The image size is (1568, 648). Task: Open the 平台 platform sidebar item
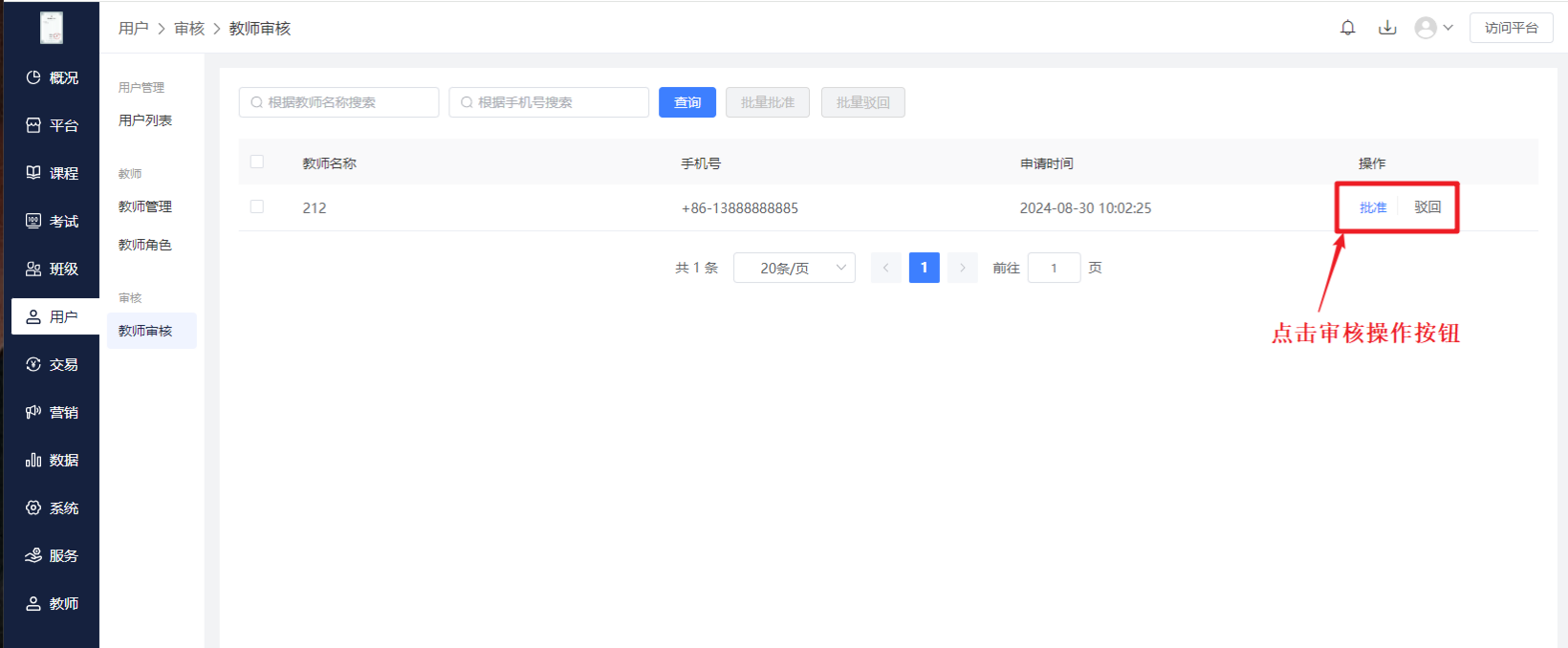click(52, 125)
